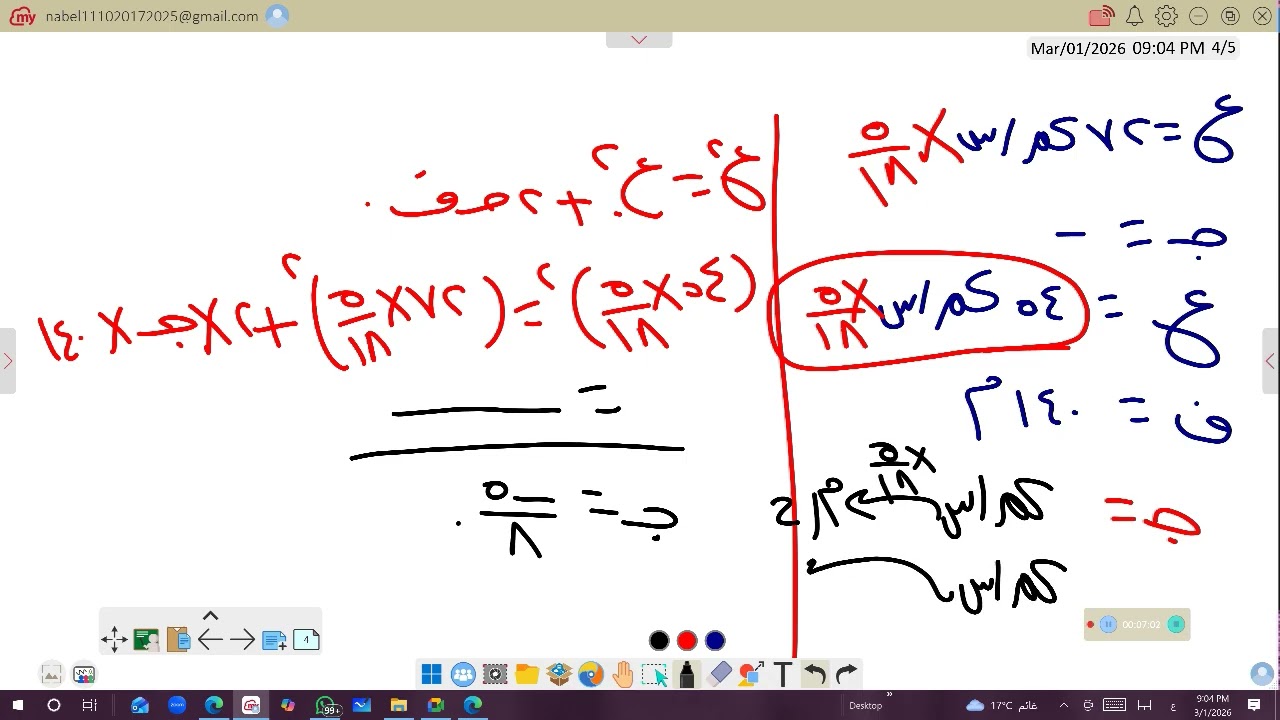The image size is (1280, 720).
Task: Expand the top pull-down chevron tab
Action: (x=639, y=40)
